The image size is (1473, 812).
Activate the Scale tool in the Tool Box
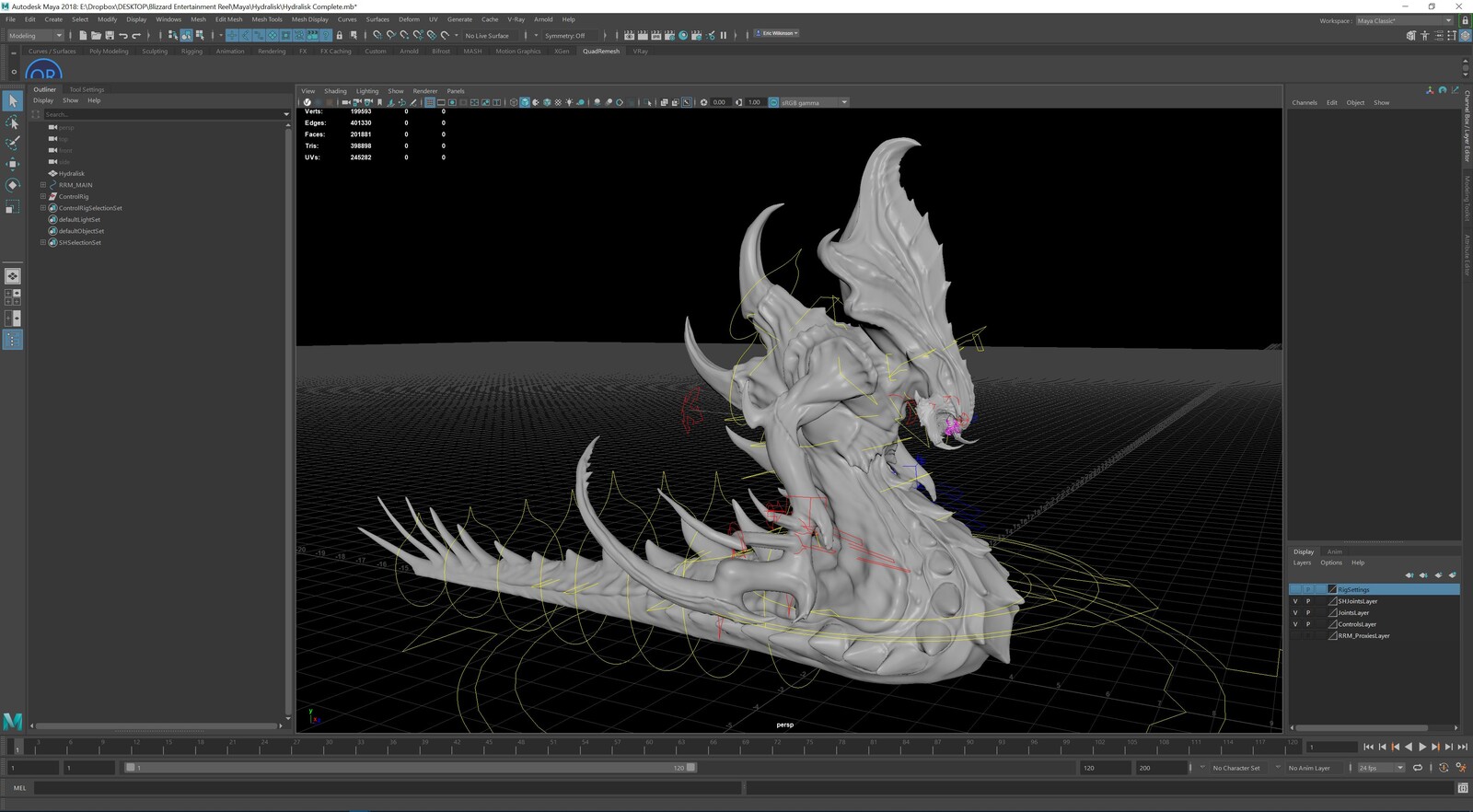pos(12,206)
